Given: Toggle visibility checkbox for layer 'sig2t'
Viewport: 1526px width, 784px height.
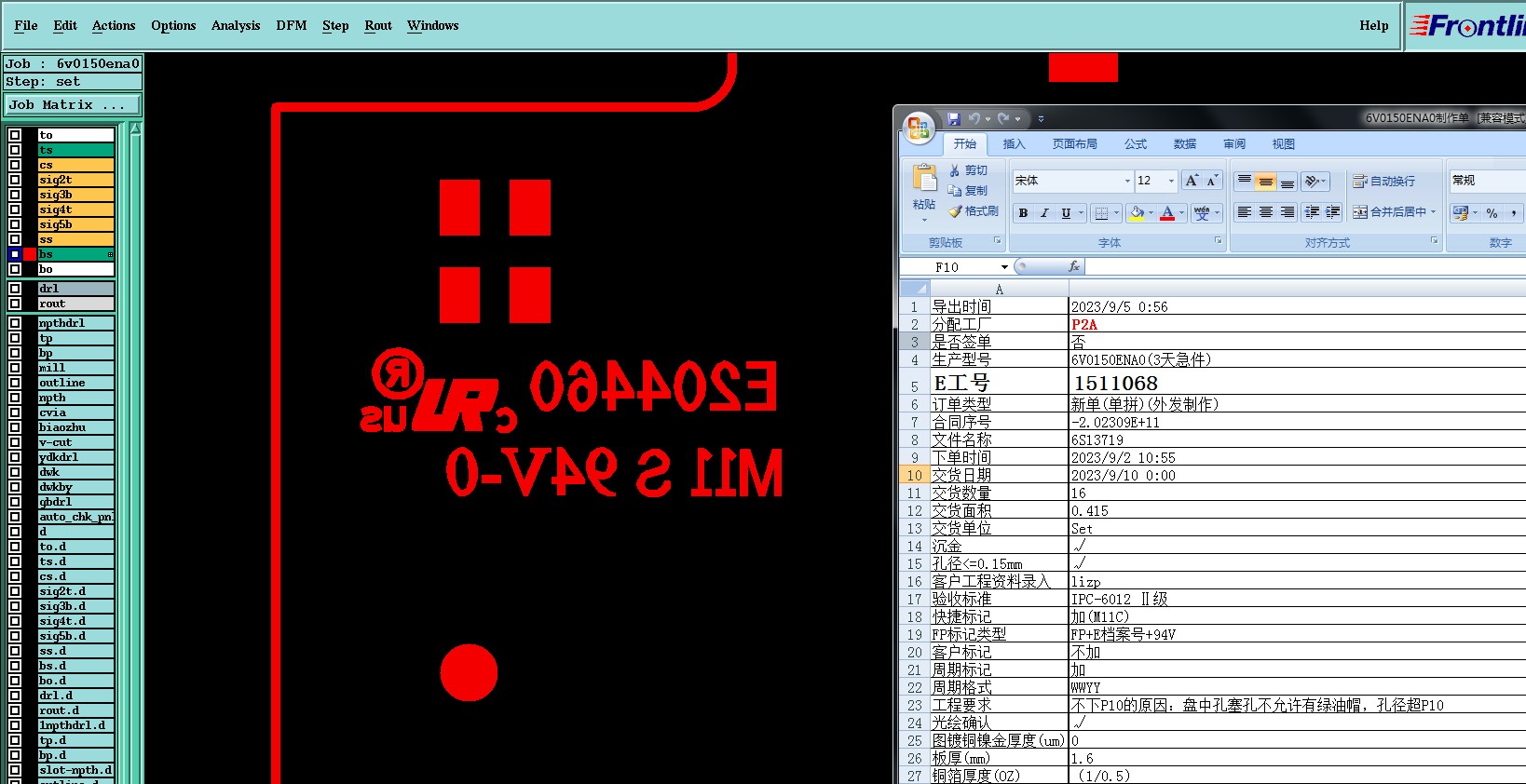Looking at the screenshot, I should [15, 180].
